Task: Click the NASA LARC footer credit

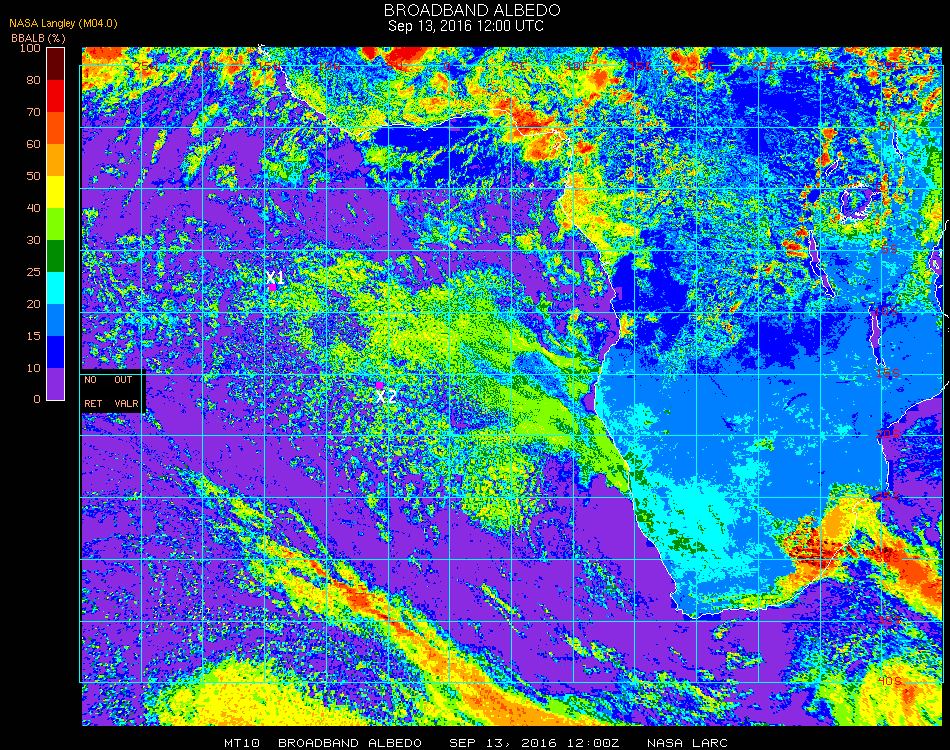Action: (687, 743)
